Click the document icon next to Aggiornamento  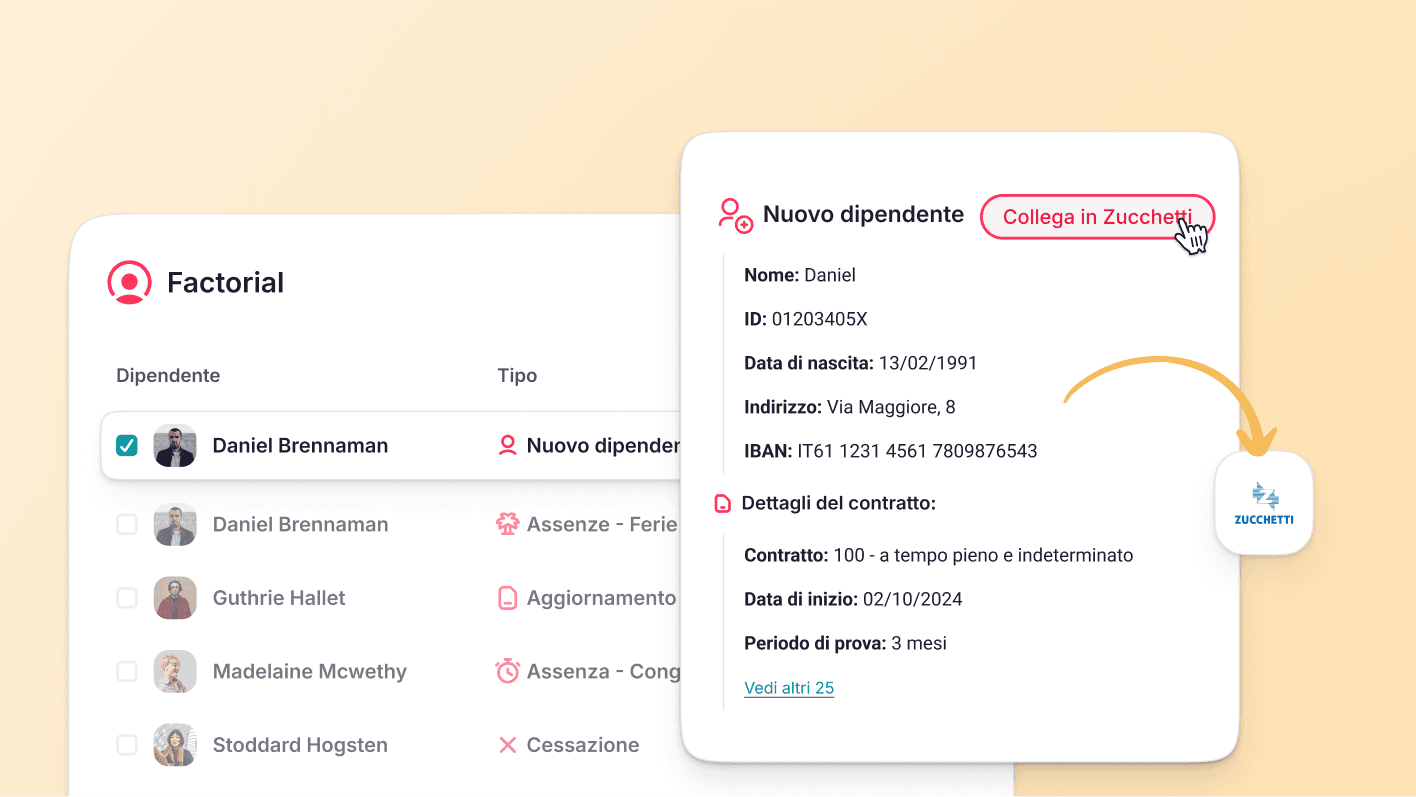(x=509, y=597)
